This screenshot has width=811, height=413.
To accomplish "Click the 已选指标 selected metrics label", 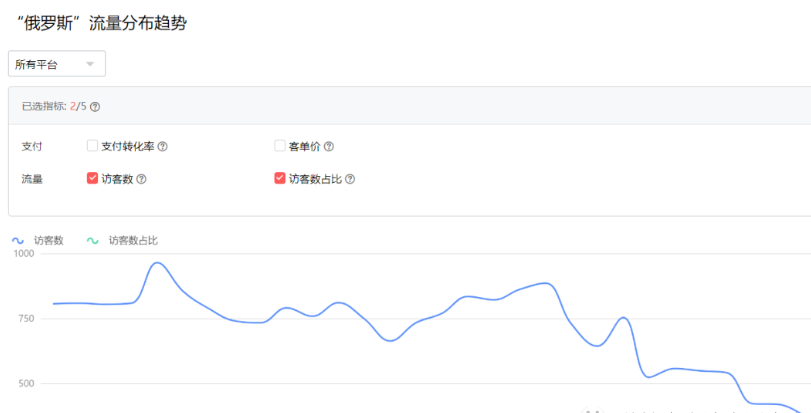I will coord(44,106).
